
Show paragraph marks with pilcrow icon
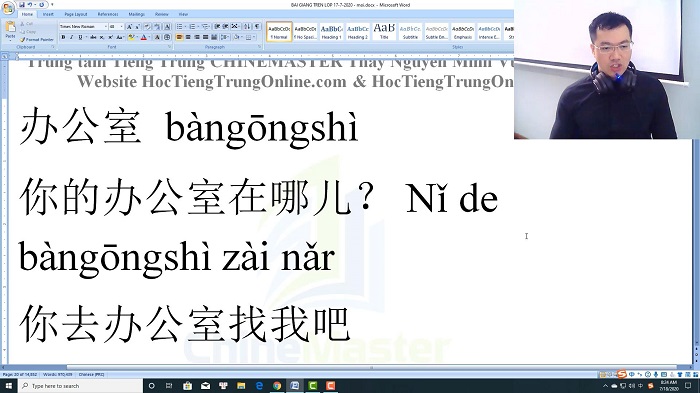[x=257, y=27]
